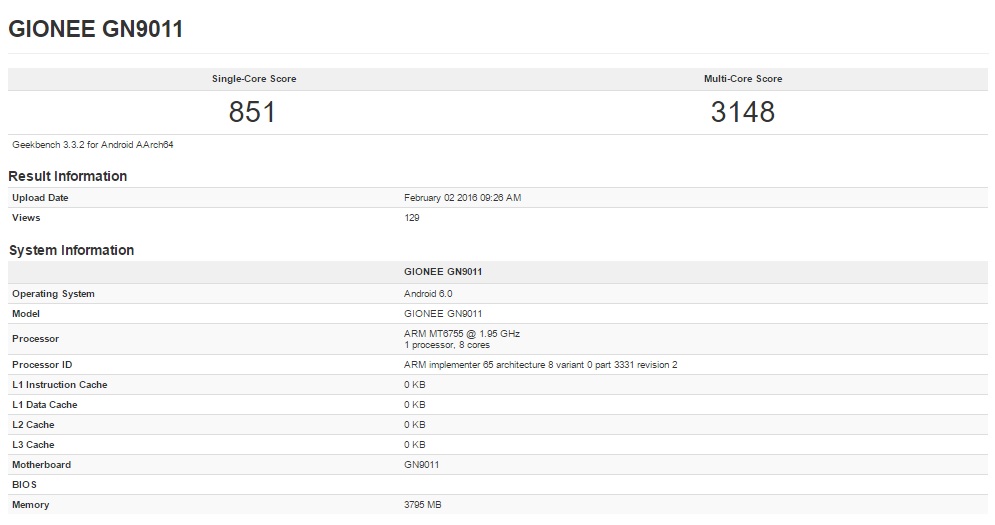Select the Processor ID label
Screen dimensions: 995x525
click(42, 365)
